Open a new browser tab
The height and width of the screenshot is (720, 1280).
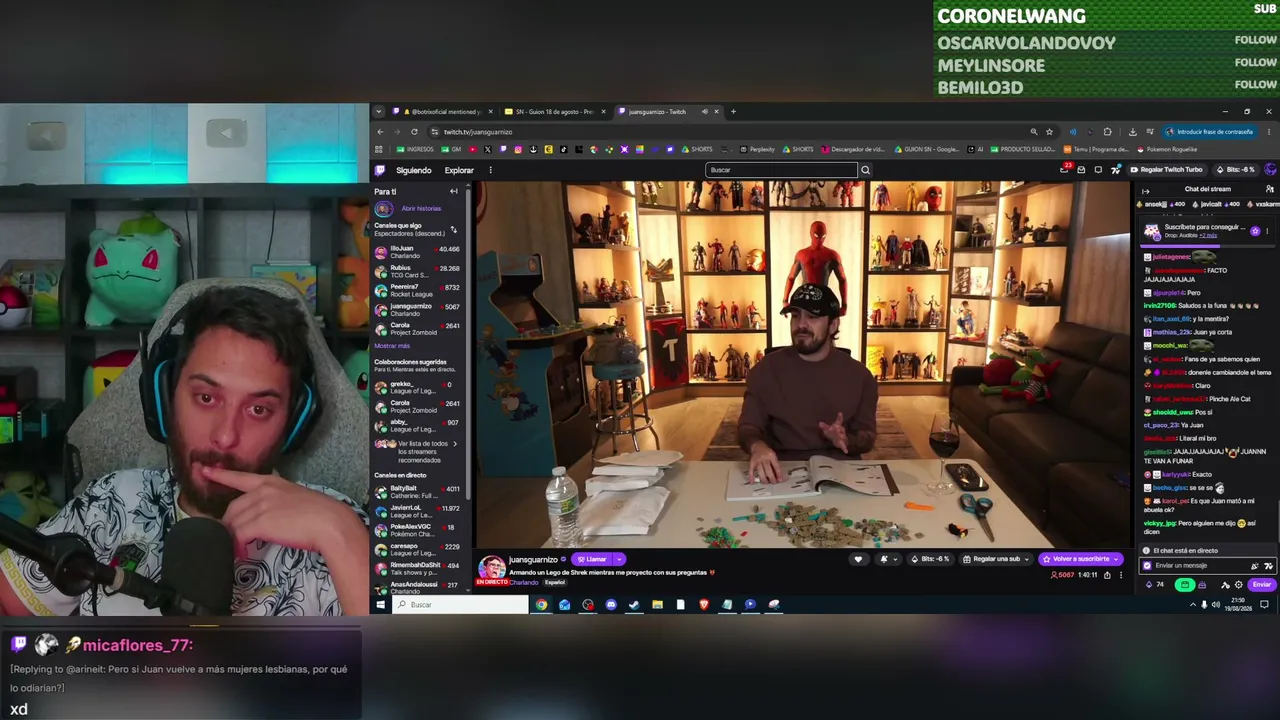[733, 112]
